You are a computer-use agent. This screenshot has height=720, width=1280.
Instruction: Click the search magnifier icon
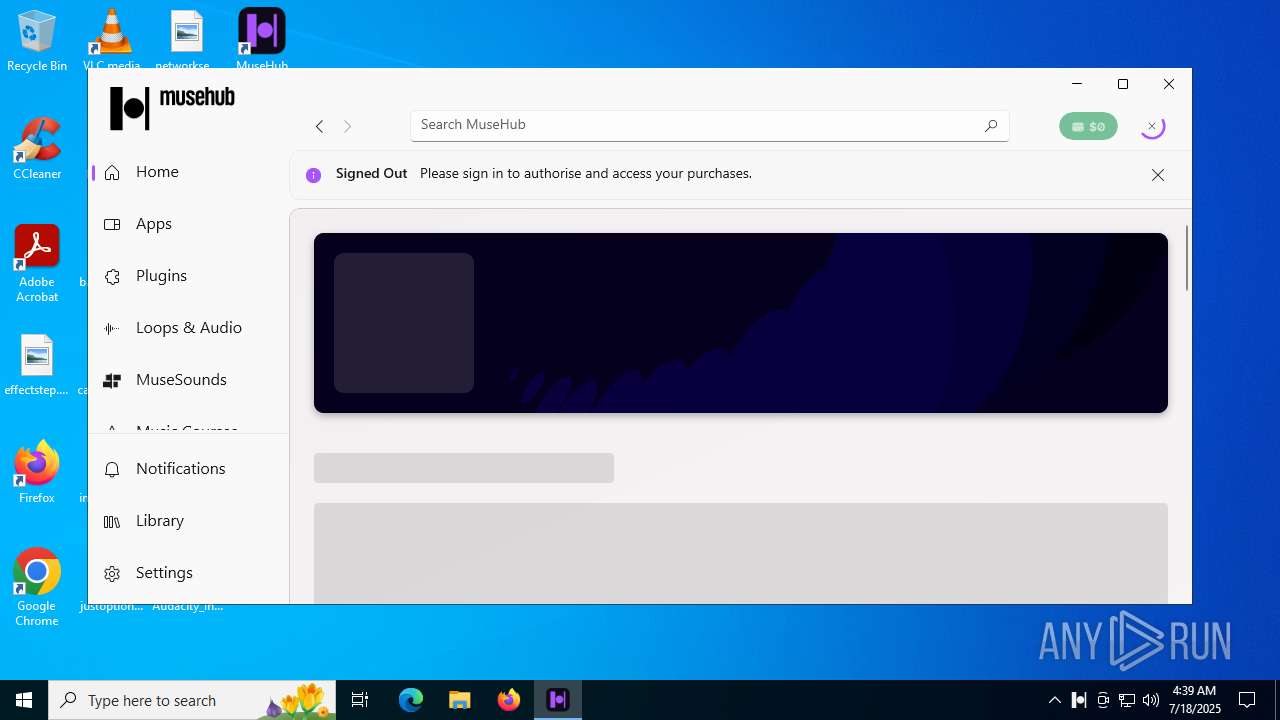pyautogui.click(x=990, y=126)
